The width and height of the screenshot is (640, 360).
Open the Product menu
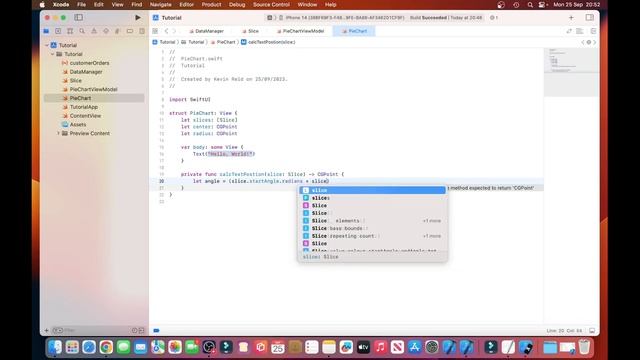pos(211,4)
